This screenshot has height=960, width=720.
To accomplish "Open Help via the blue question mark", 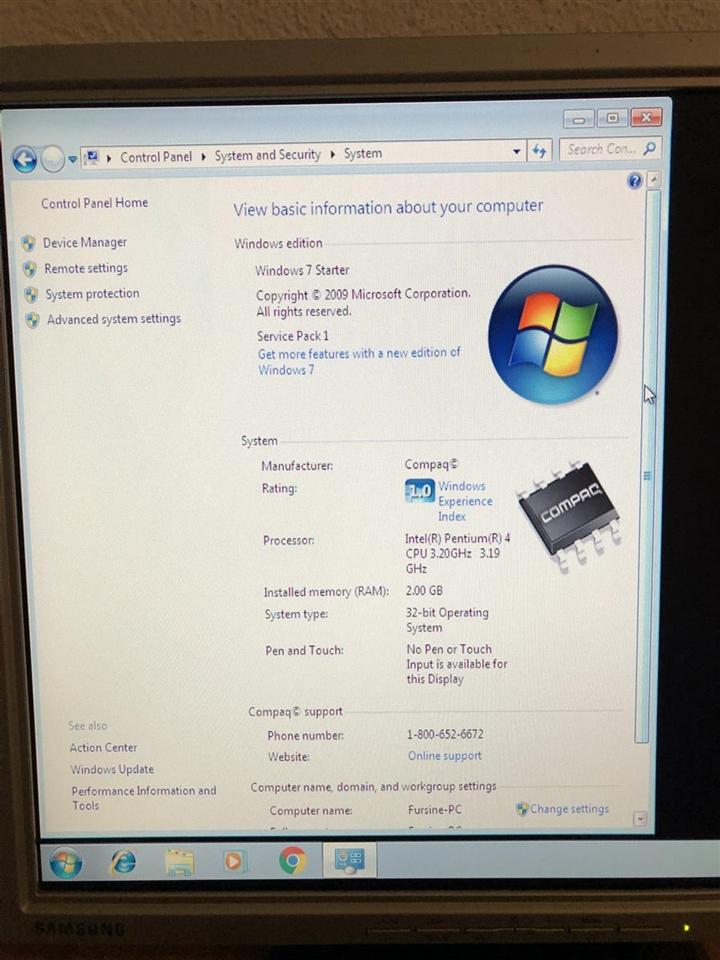I will (635, 181).
